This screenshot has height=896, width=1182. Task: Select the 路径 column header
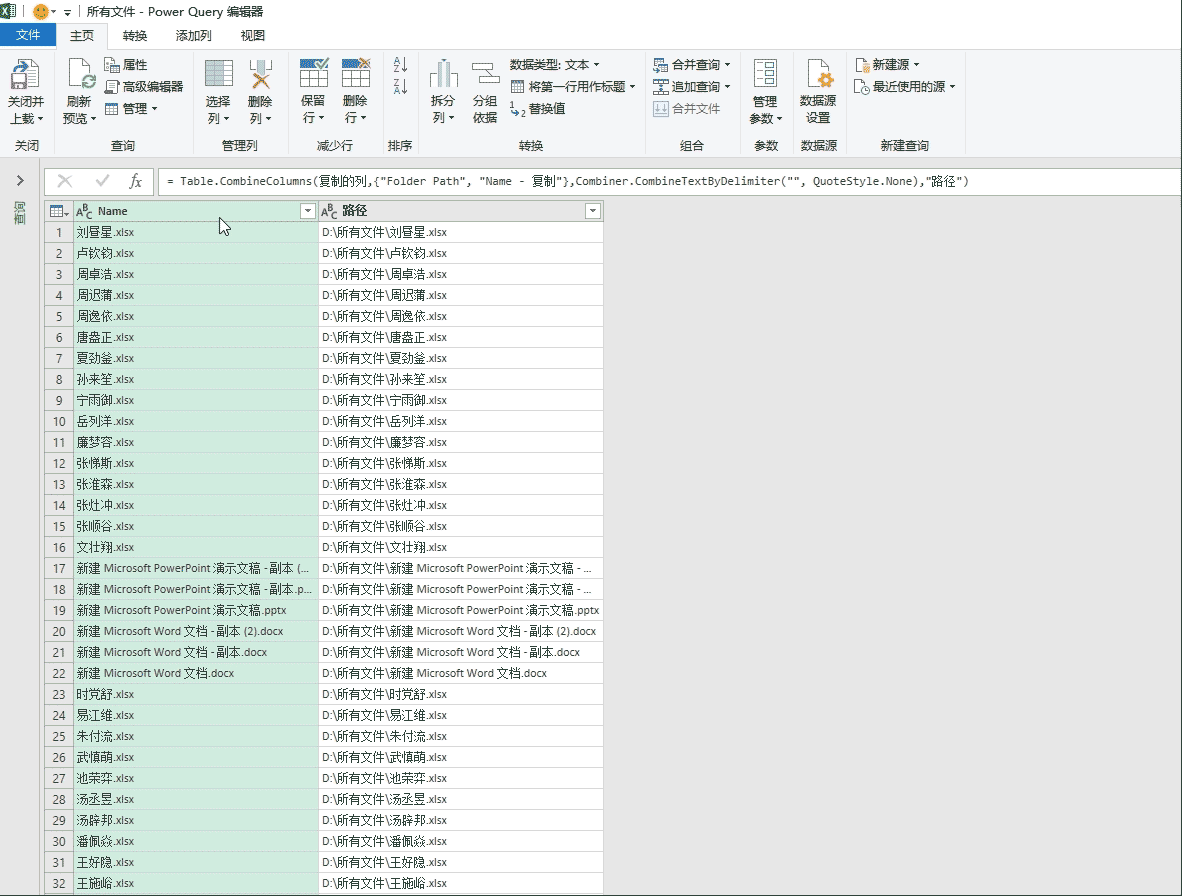click(461, 211)
